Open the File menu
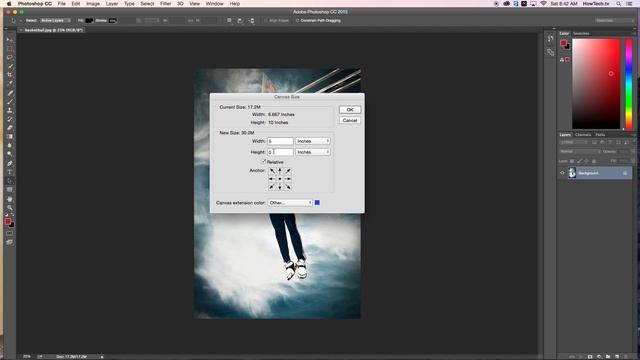This screenshot has width=640, height=360. coord(62,4)
